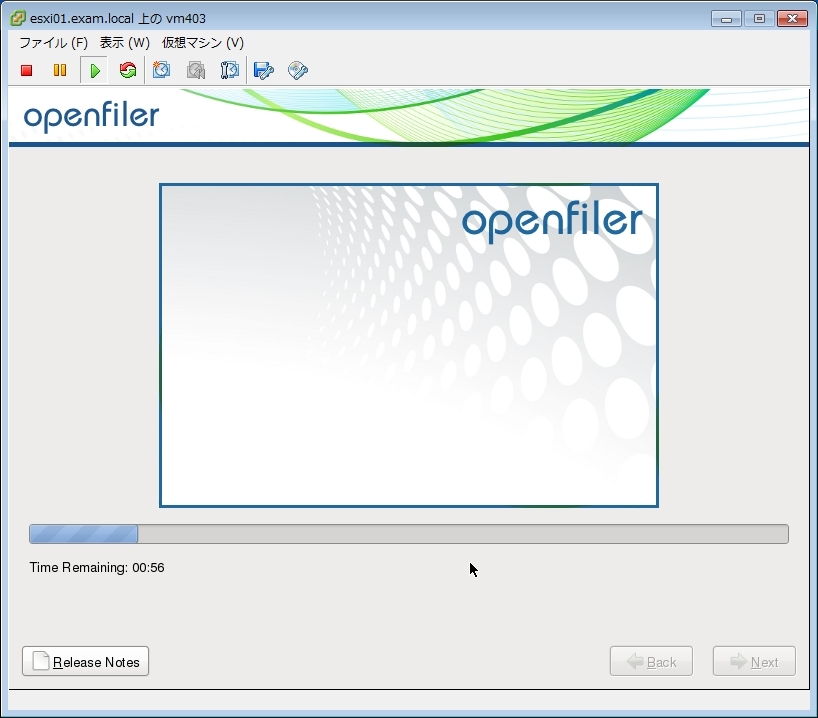
Task: Suspend the VM with the pause icon
Action: pyautogui.click(x=60, y=70)
